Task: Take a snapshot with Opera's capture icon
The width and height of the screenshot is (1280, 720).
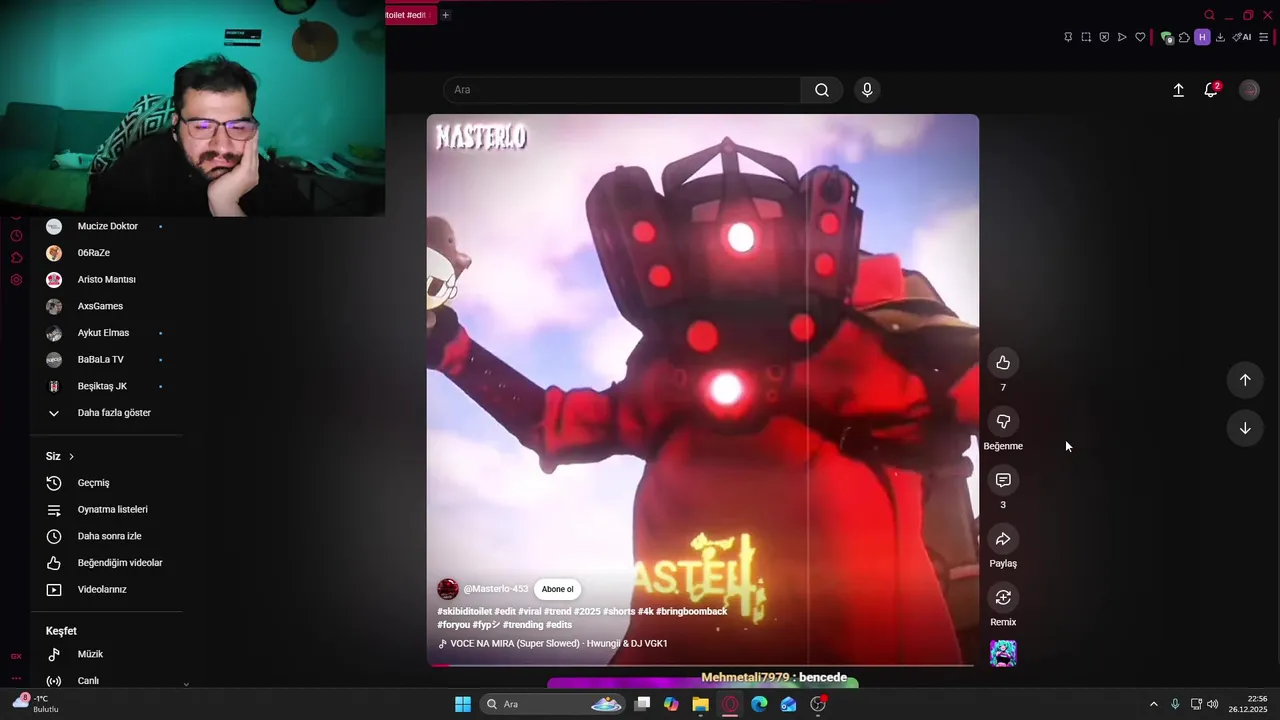Action: click(1086, 37)
